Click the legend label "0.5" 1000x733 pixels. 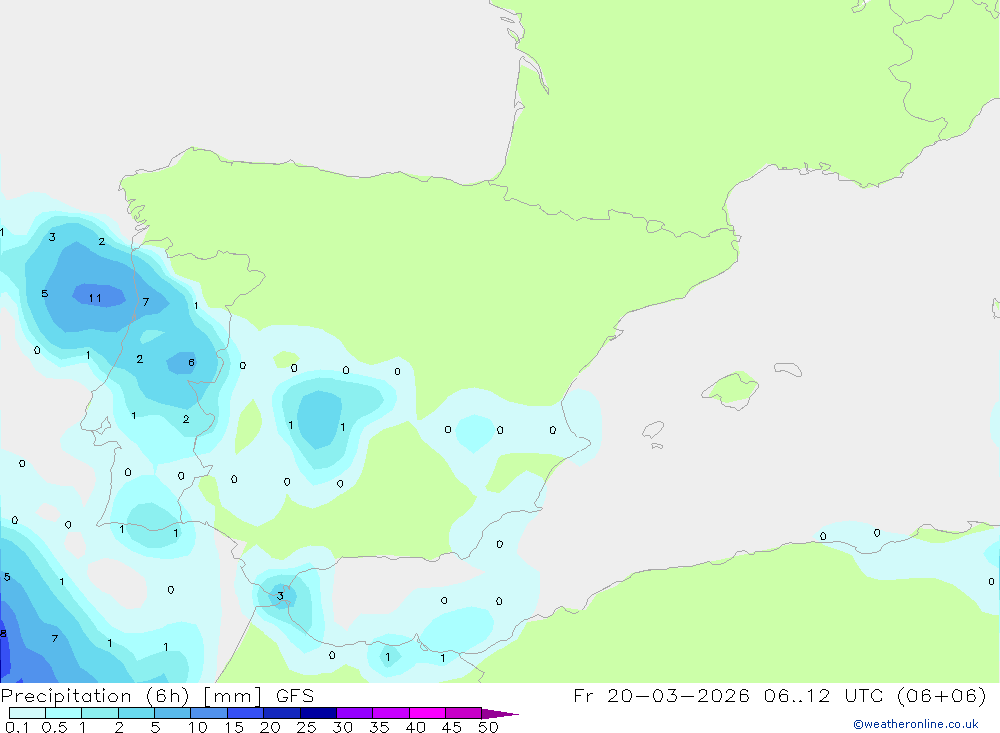tap(54, 727)
